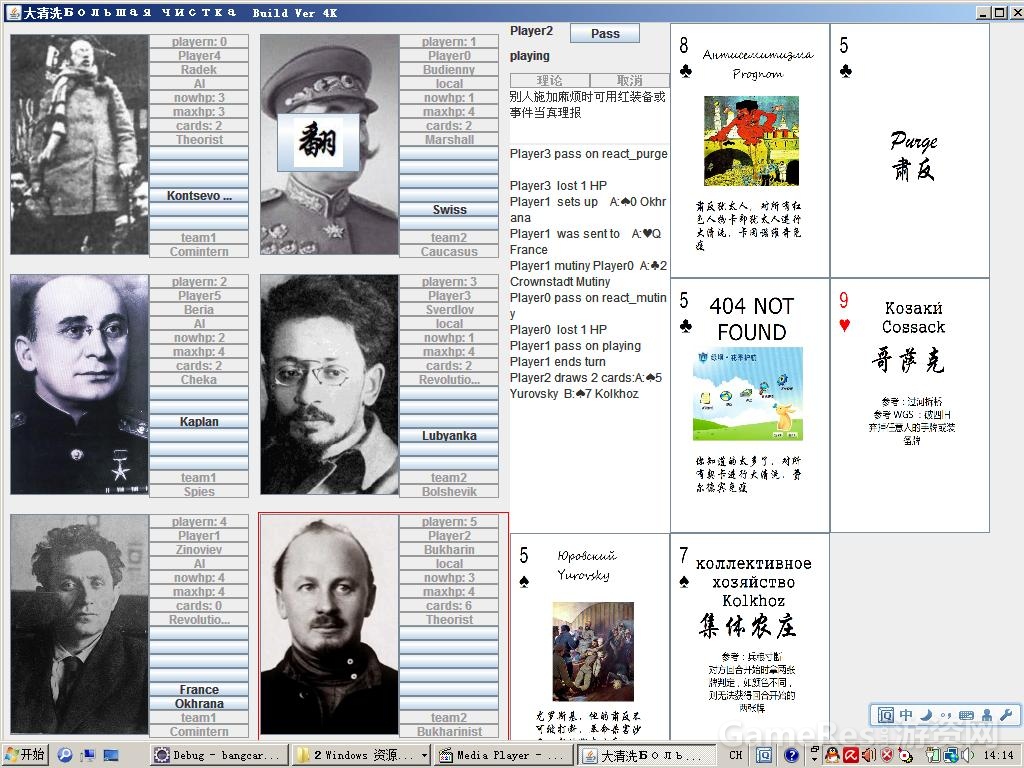Click the CH language indicator

tap(735, 755)
